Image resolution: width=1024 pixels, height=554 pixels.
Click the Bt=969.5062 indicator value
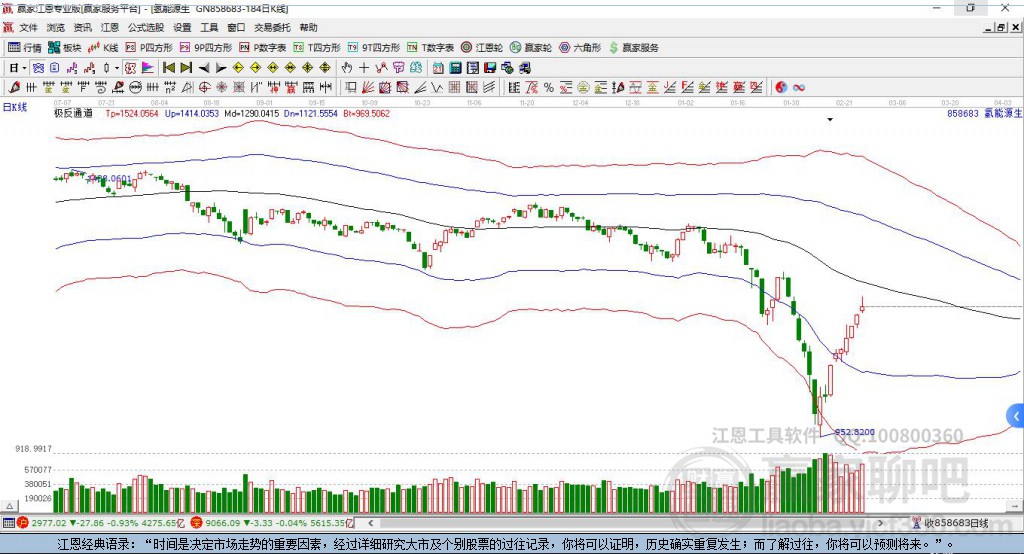click(366, 114)
